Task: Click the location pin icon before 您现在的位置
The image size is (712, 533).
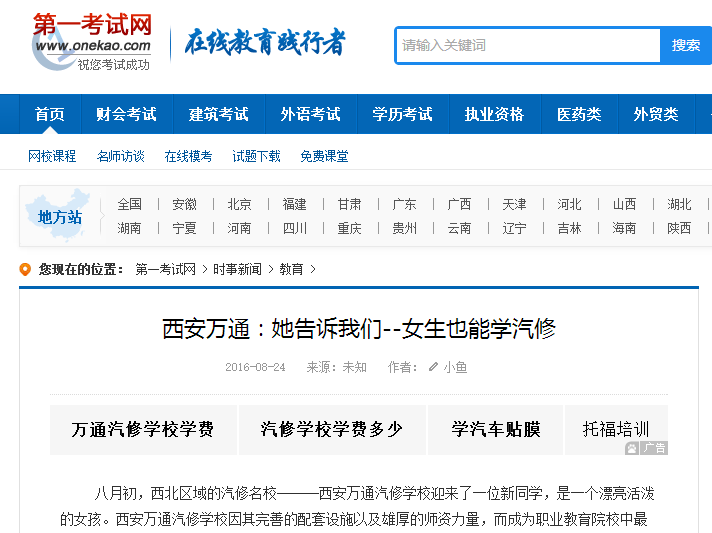Action: pyautogui.click(x=26, y=269)
